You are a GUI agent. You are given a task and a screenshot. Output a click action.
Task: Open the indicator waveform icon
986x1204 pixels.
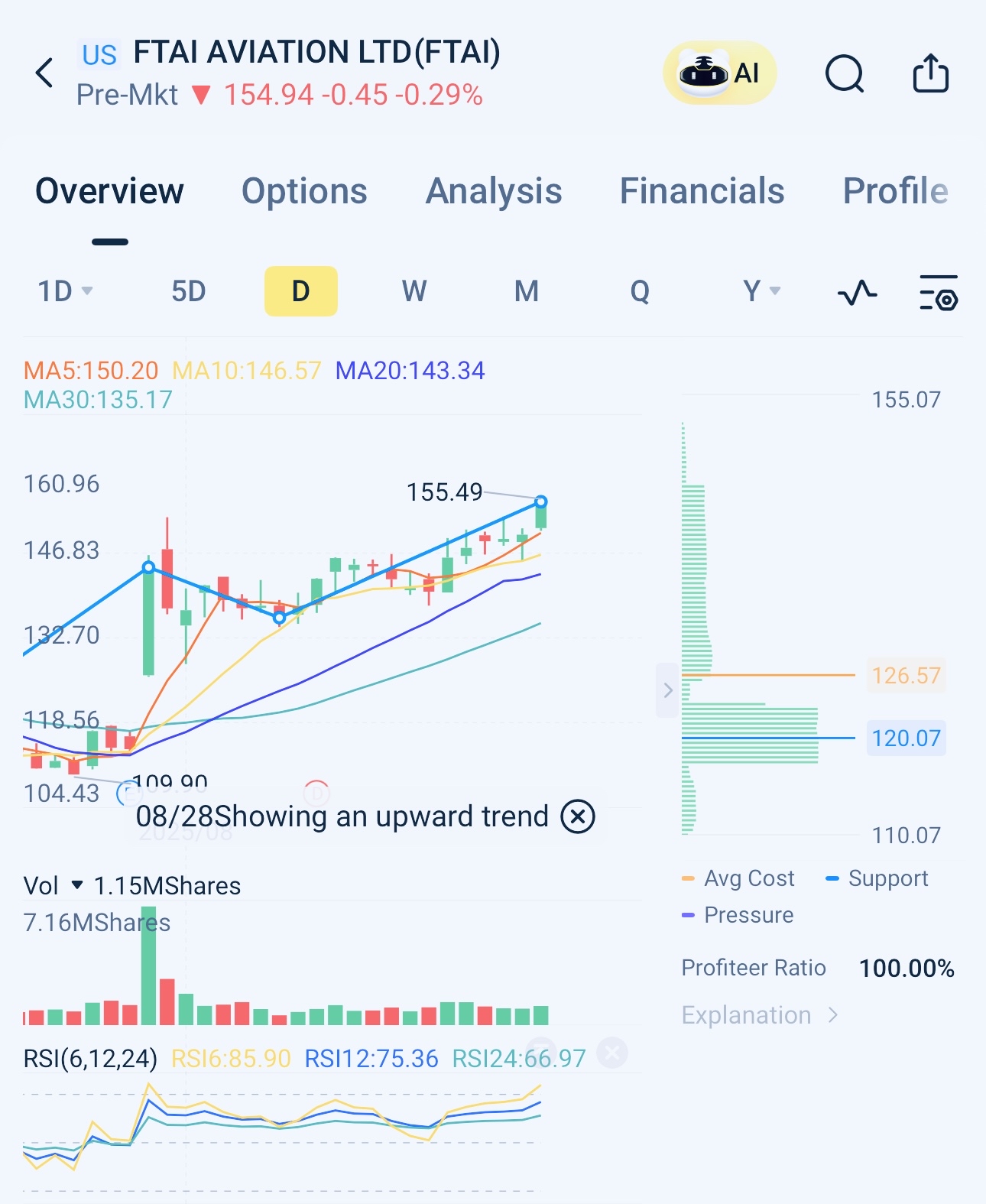(x=857, y=292)
